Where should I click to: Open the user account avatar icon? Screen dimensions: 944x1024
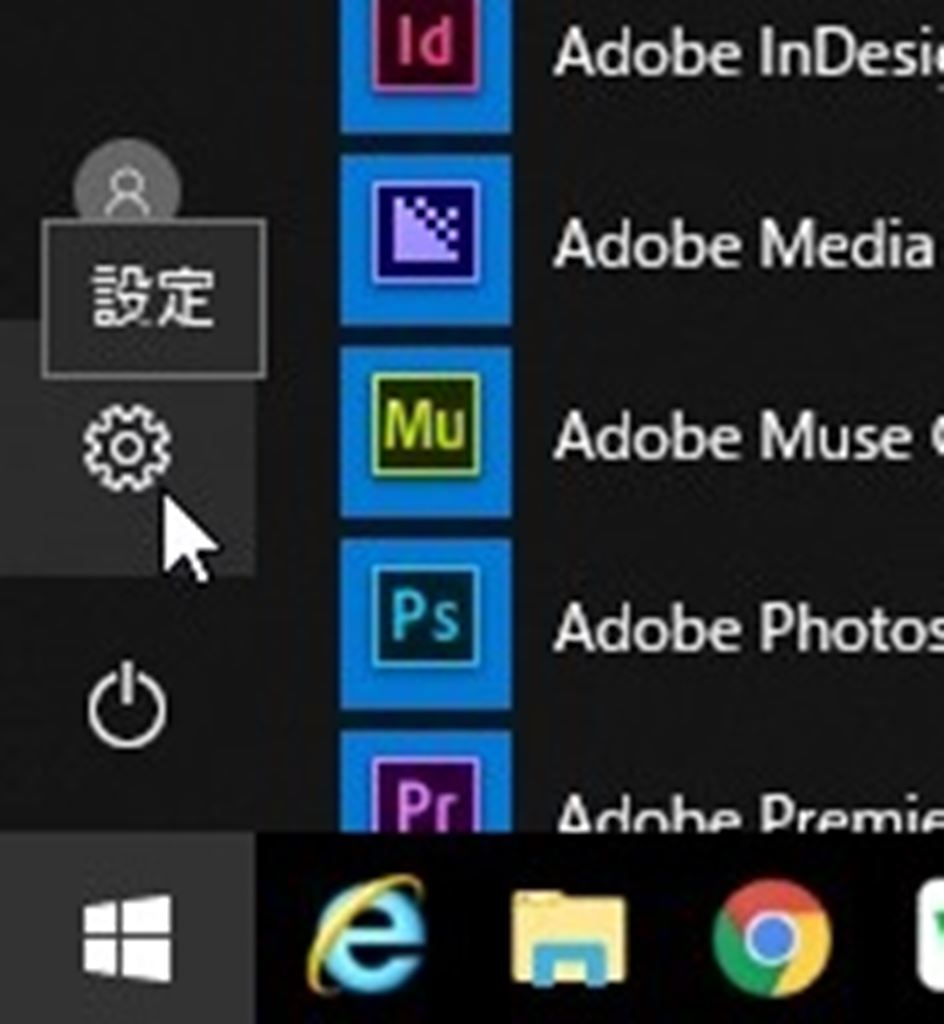pyautogui.click(x=127, y=183)
